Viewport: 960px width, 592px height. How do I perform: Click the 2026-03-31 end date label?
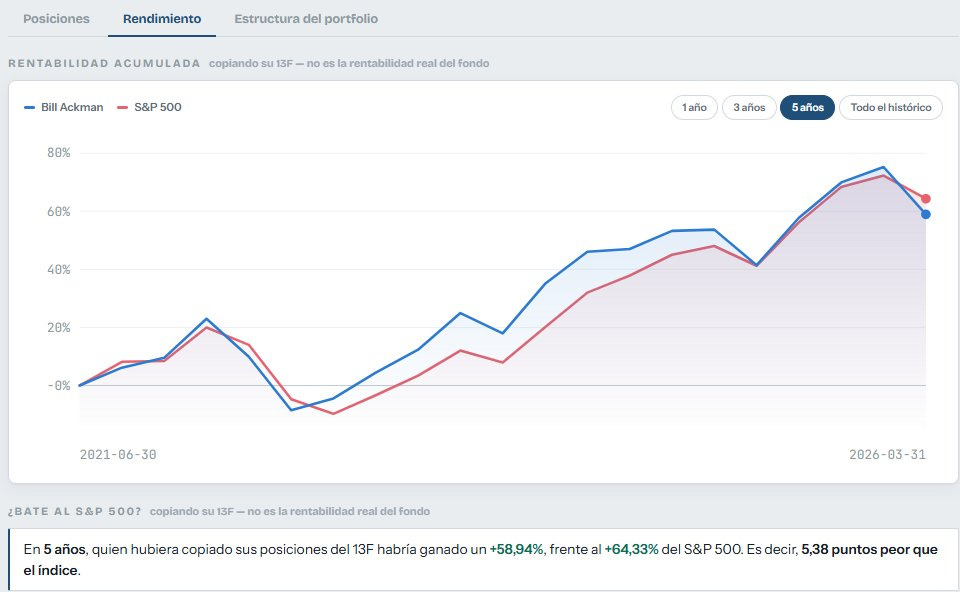[x=887, y=455]
